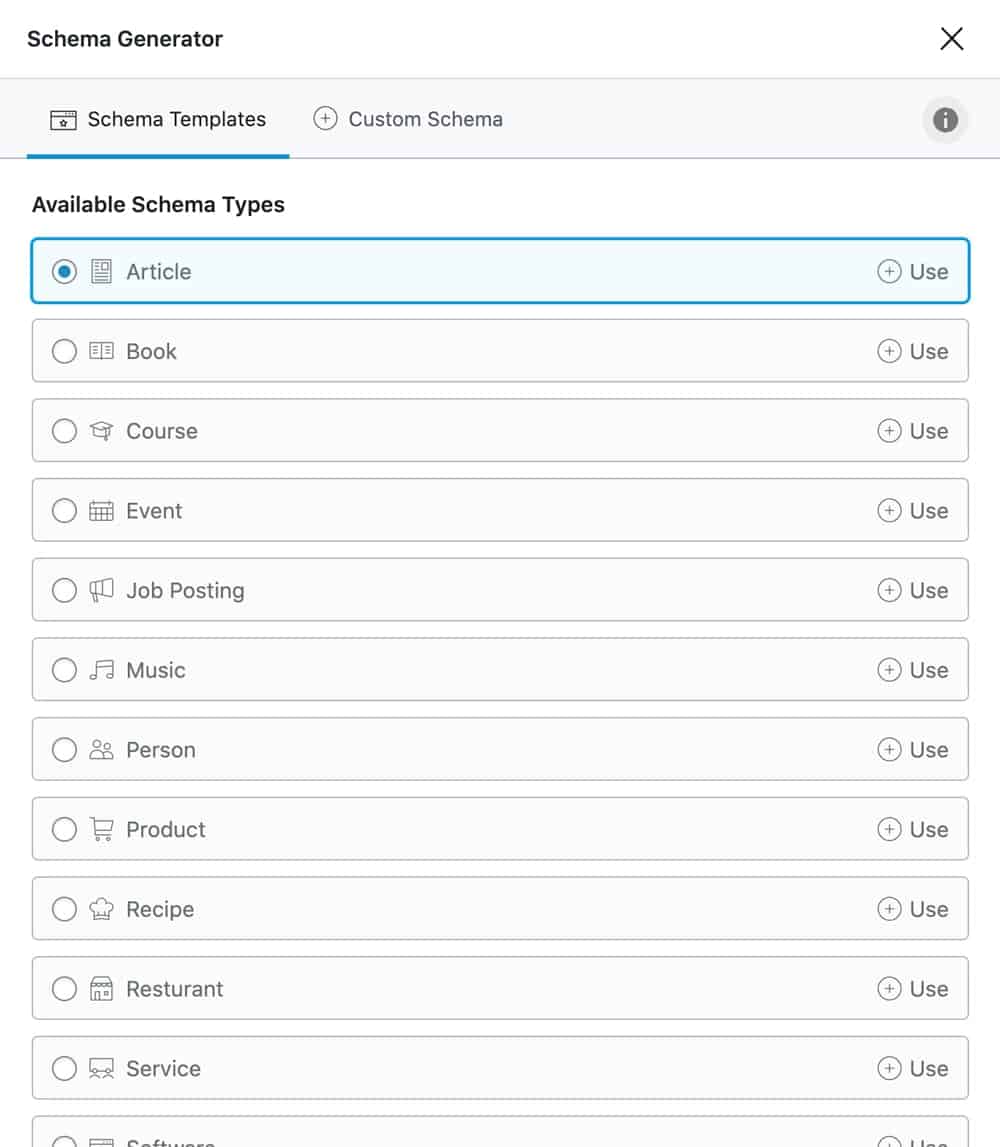Close the Schema Generator dialog
1000x1147 pixels.
coord(951,38)
